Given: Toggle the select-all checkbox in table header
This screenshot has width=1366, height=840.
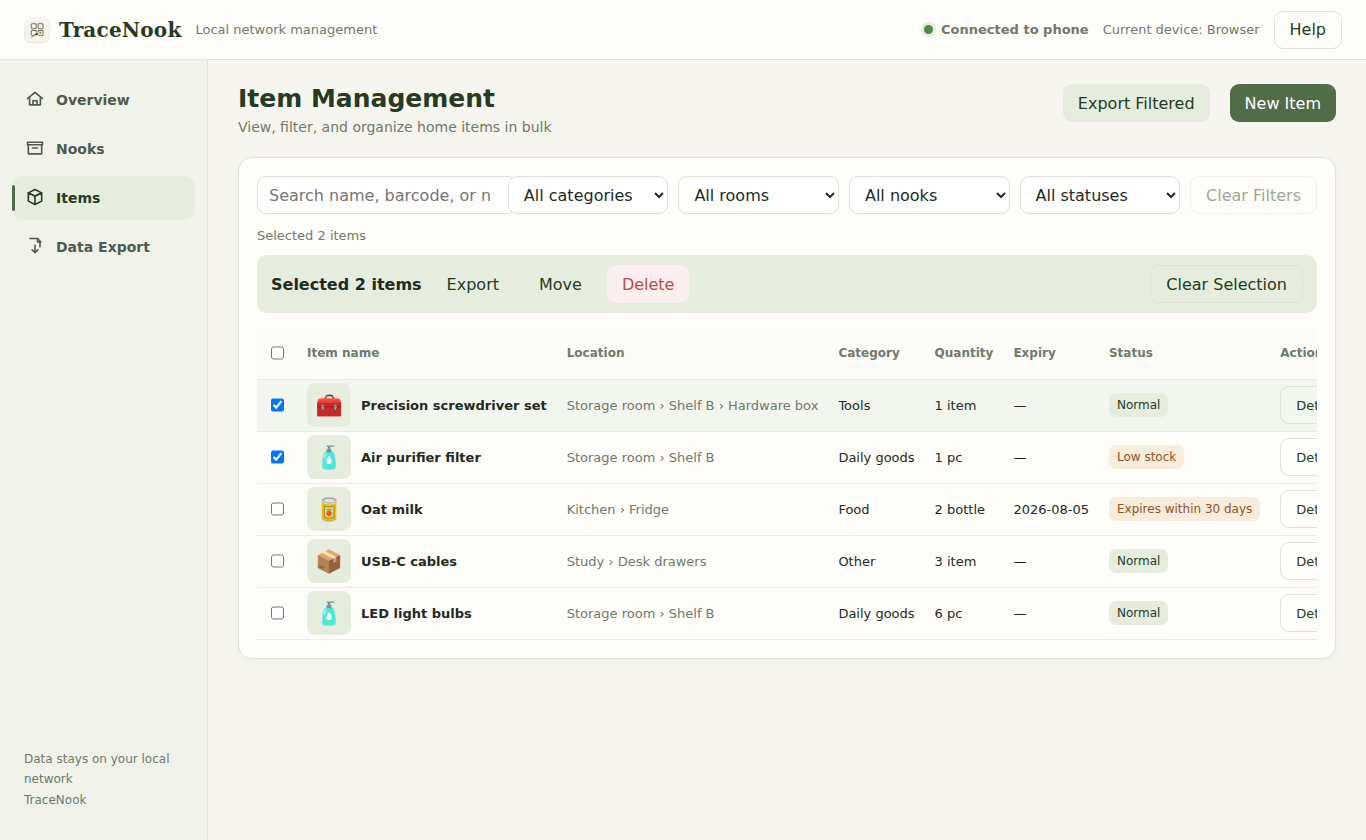Looking at the screenshot, I should point(277,353).
